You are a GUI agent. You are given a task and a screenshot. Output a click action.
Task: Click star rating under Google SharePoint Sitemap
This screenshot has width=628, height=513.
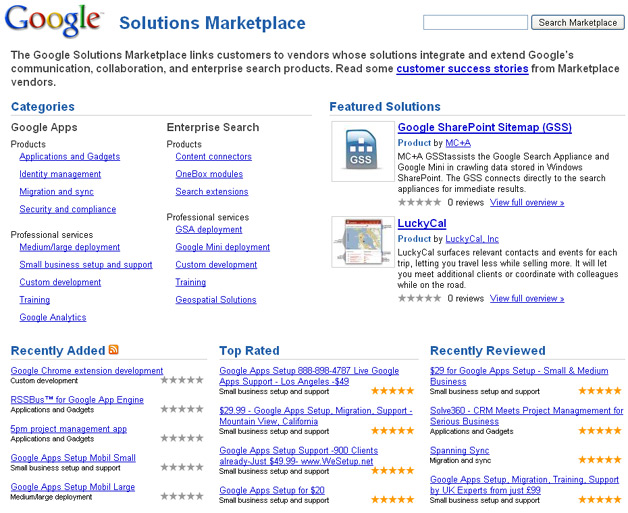pyautogui.click(x=419, y=202)
